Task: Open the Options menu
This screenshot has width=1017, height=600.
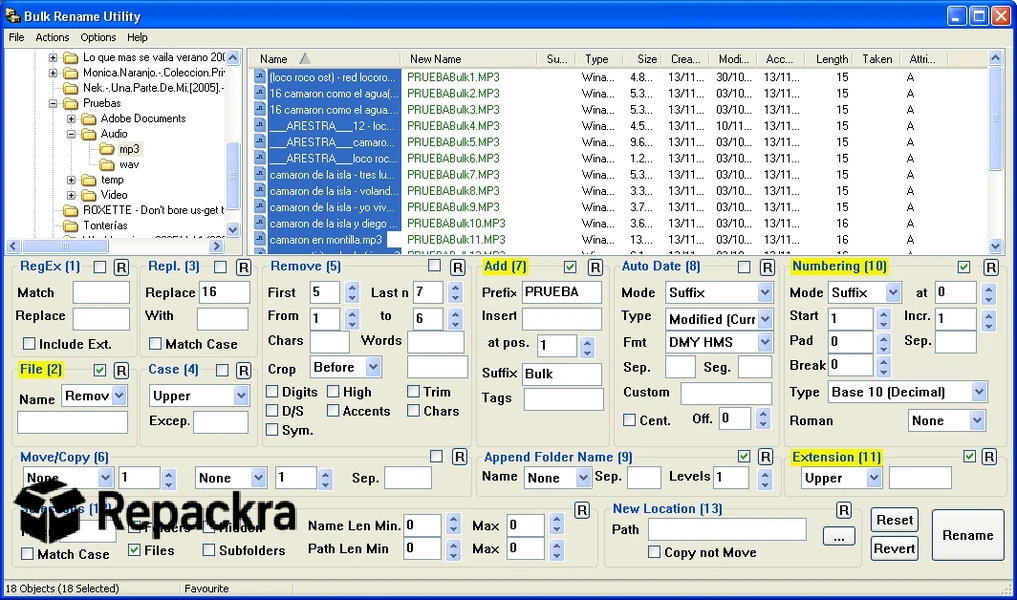Action: click(x=98, y=38)
